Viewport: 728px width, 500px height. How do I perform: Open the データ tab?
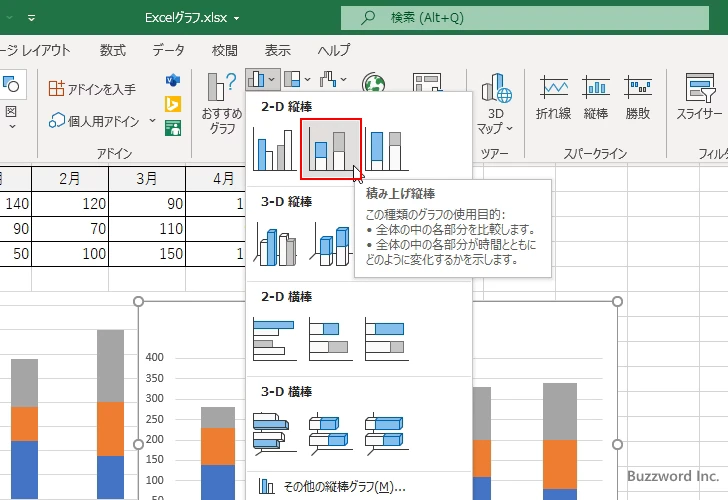(169, 50)
